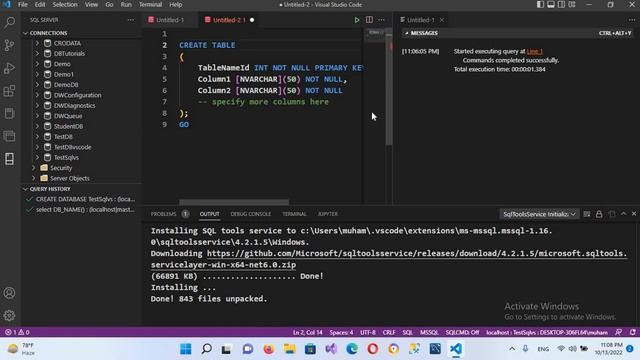Open the Source Control view
Viewport: 640px width, 360px height.
9,45
